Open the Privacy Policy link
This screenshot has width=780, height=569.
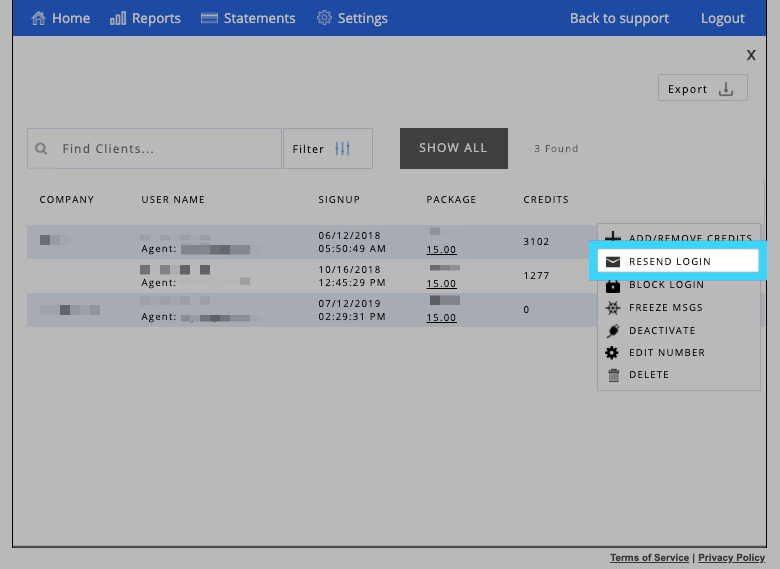731,558
